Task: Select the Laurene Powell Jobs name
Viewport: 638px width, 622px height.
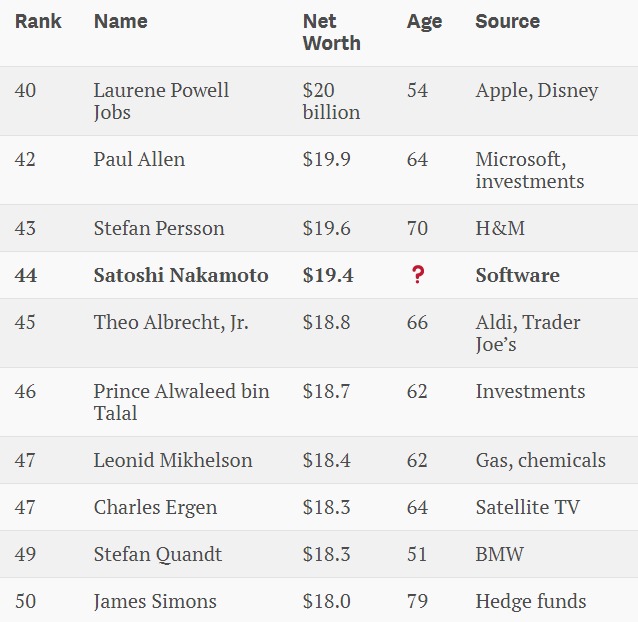Action: [161, 101]
